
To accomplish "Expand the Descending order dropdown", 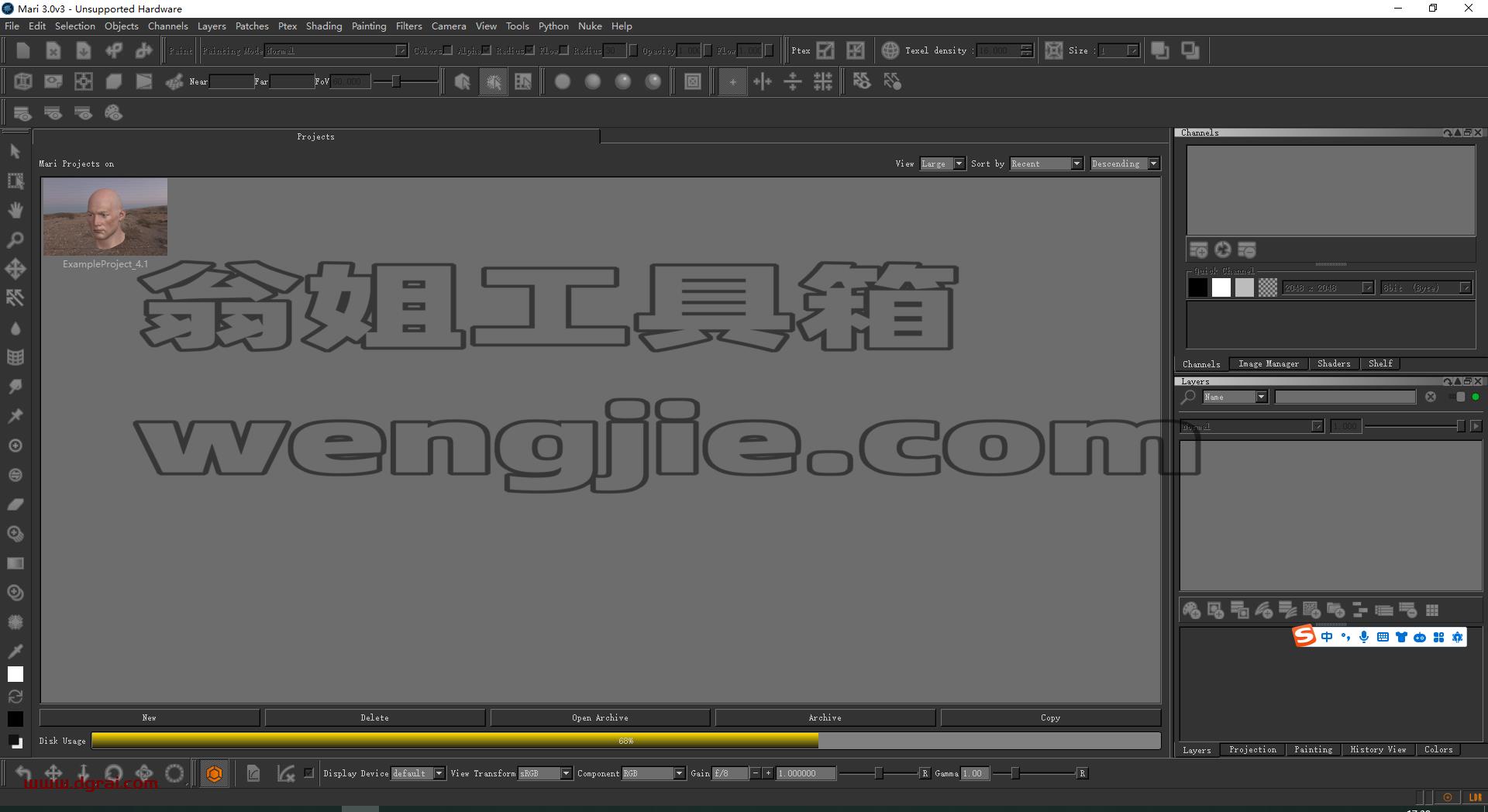I will (x=1125, y=163).
